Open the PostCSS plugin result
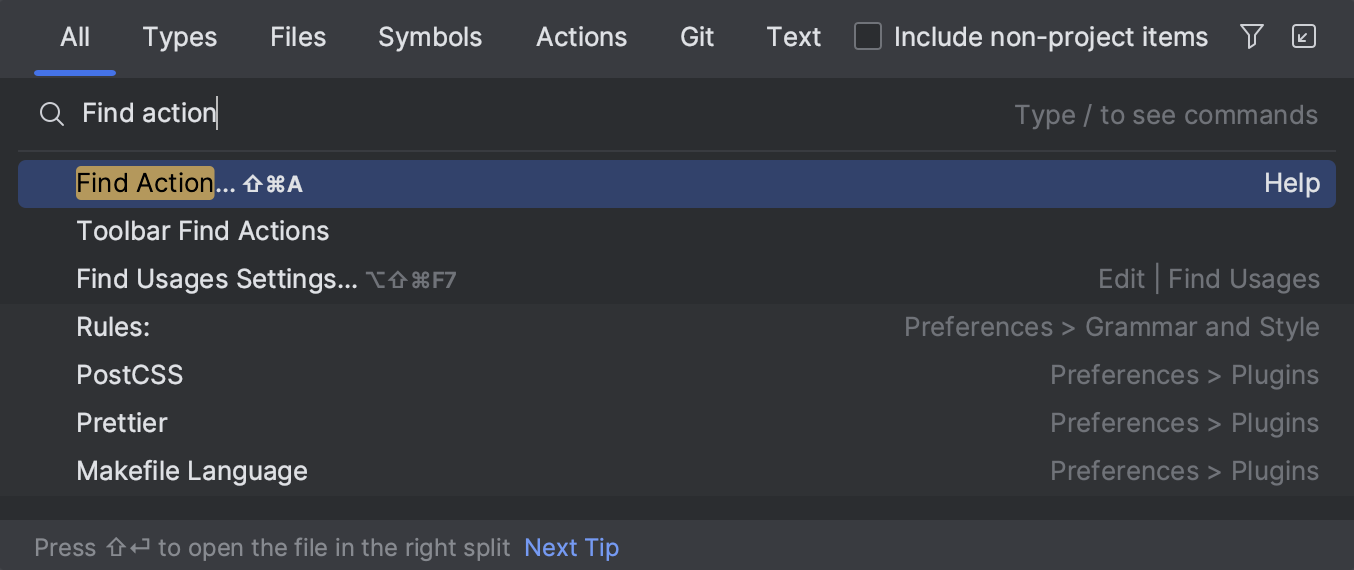The width and height of the screenshot is (1354, 570). pyautogui.click(x=130, y=375)
